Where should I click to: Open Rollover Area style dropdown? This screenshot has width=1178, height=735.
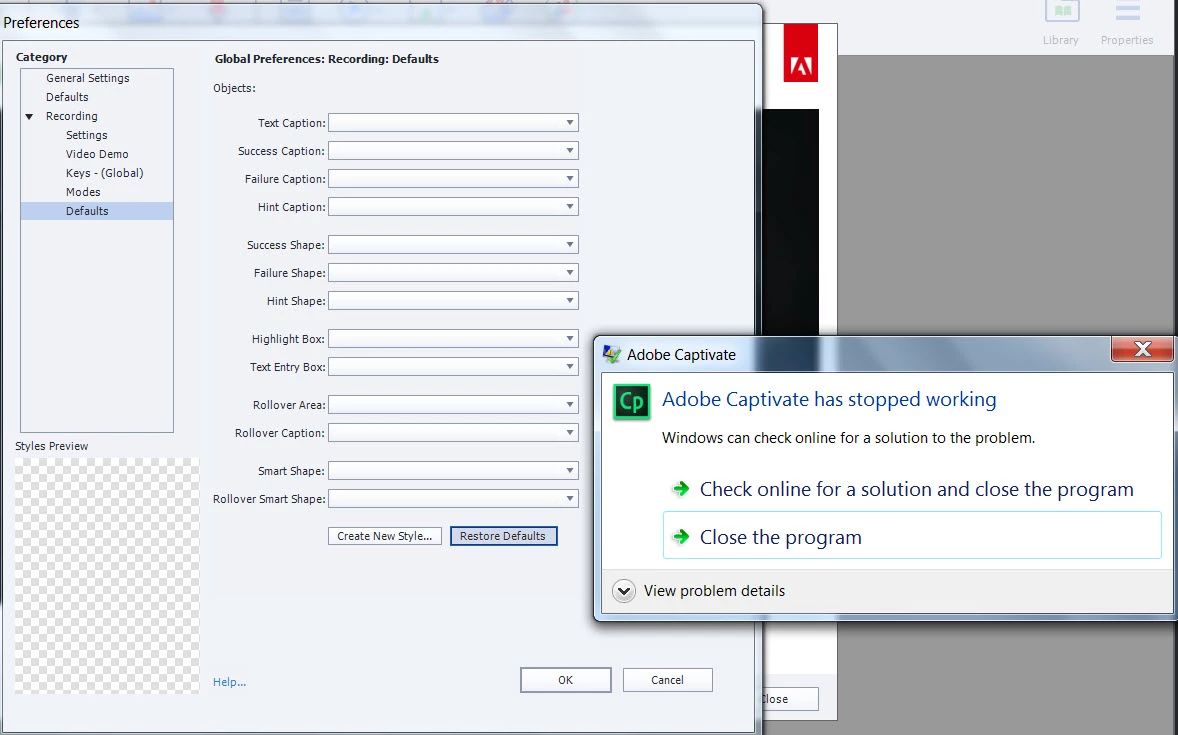point(453,404)
